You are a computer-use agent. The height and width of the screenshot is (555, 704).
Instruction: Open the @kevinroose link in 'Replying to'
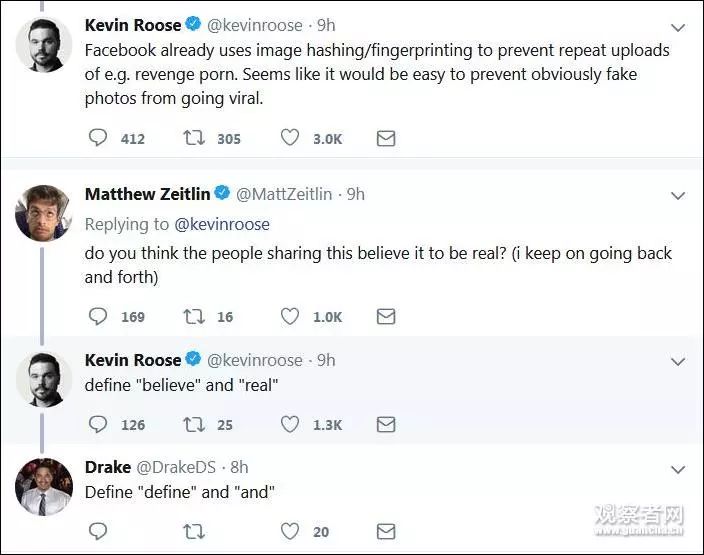click(x=222, y=224)
